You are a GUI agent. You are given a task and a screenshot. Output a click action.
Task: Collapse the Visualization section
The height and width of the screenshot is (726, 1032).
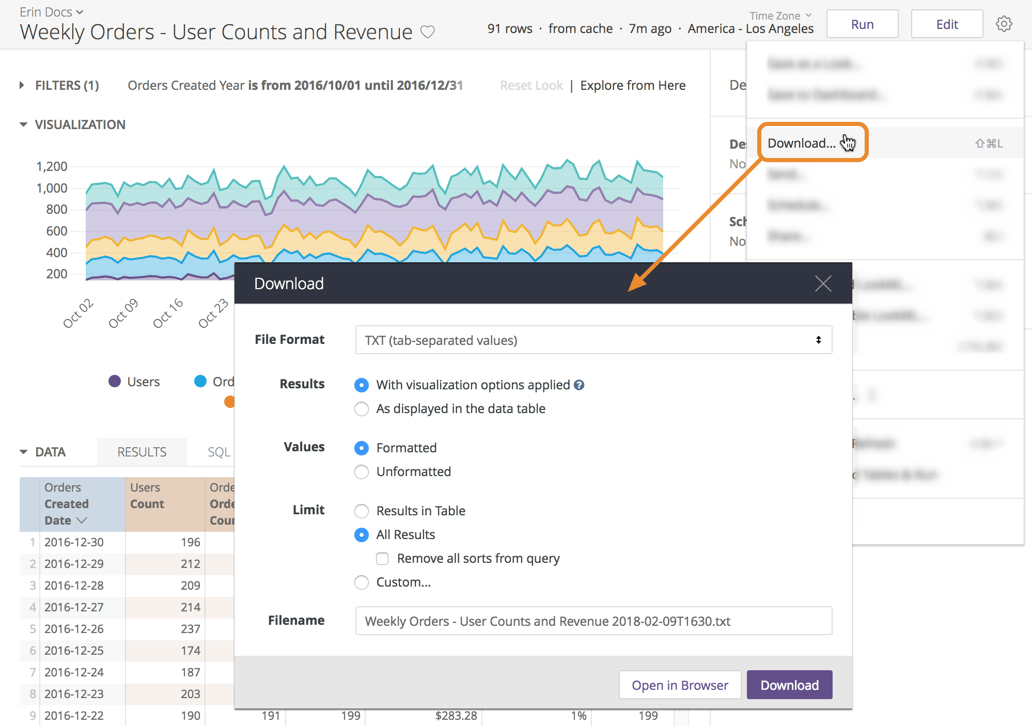pos(23,125)
